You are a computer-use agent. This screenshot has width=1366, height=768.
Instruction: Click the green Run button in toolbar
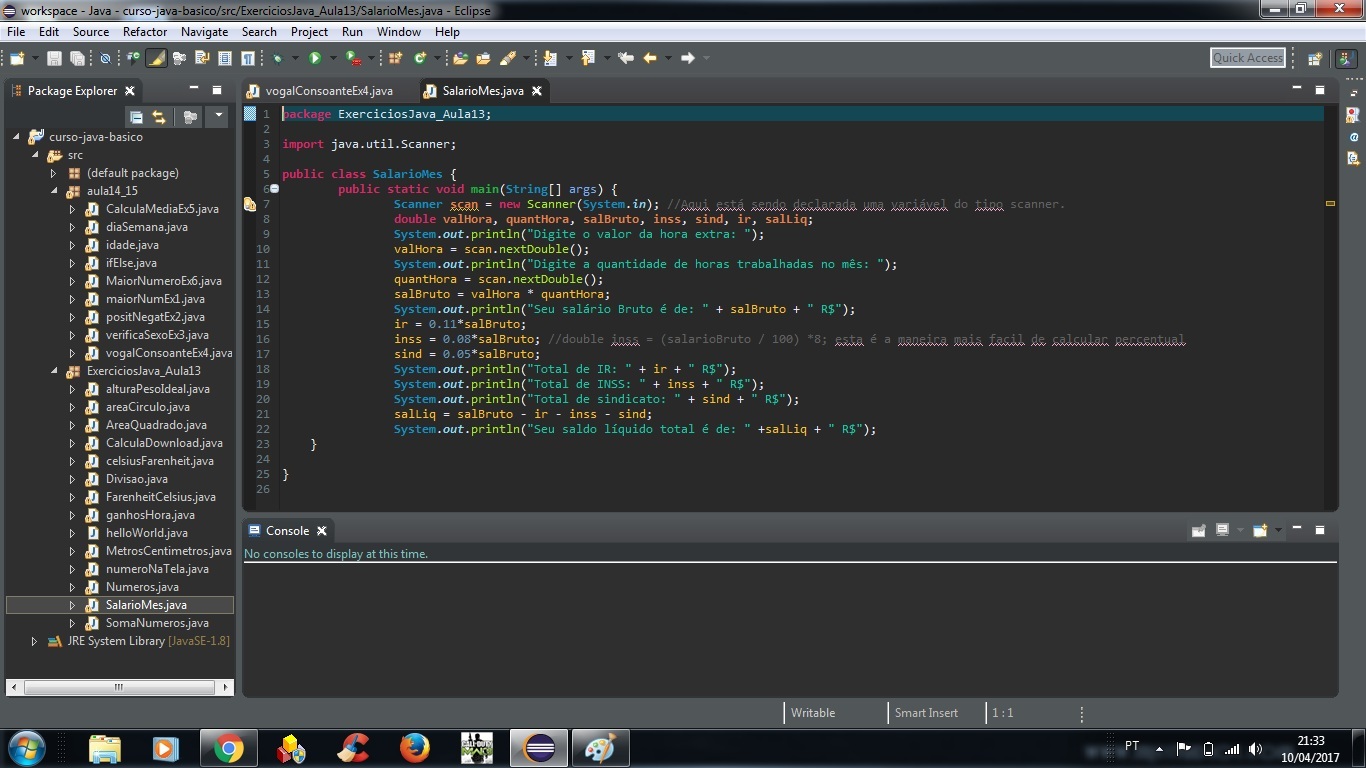point(315,58)
